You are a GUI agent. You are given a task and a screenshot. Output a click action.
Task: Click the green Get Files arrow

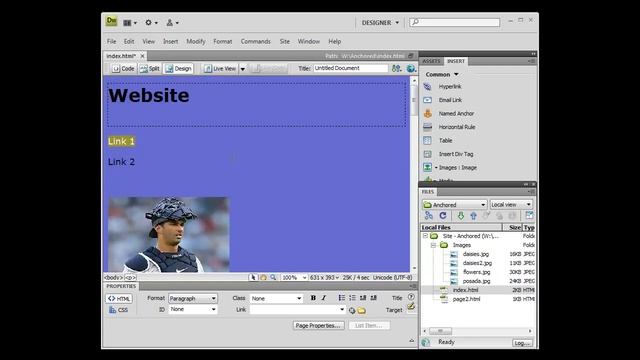460,216
